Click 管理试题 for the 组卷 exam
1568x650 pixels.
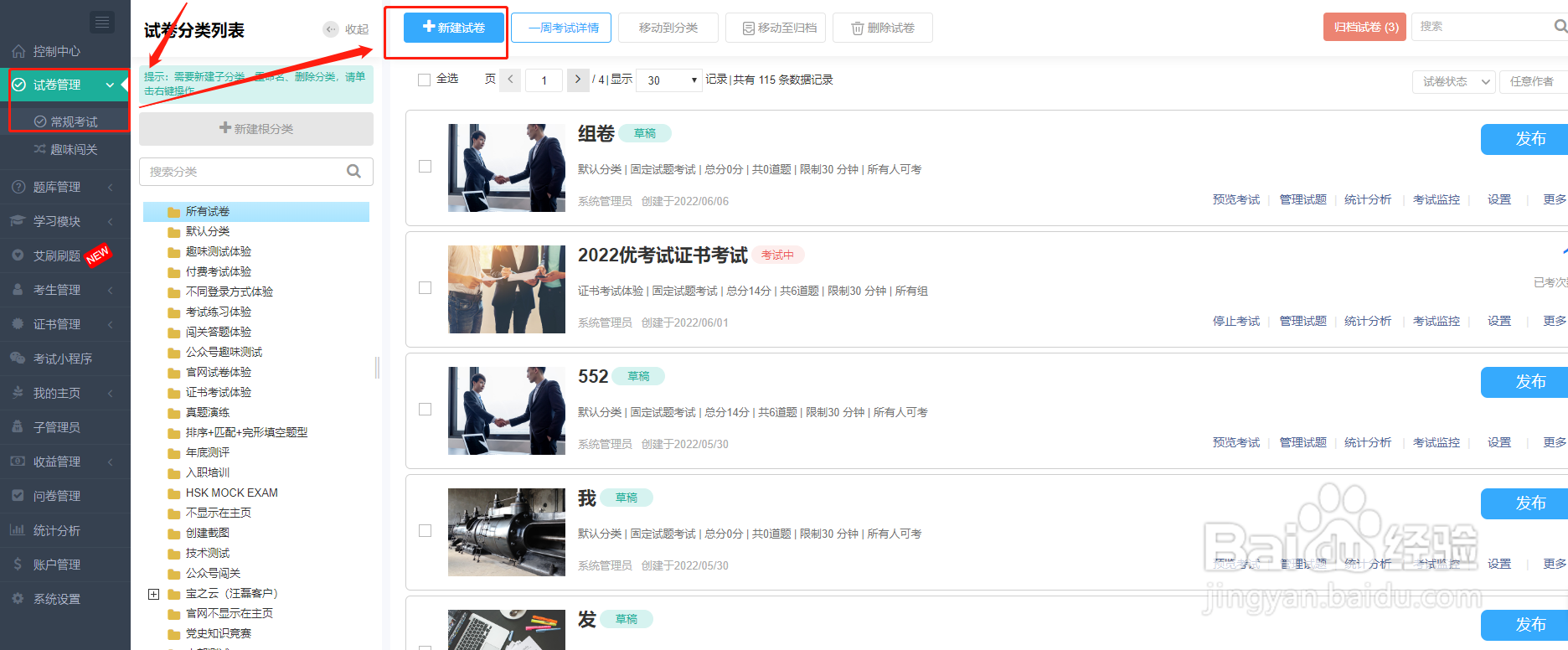(1303, 199)
